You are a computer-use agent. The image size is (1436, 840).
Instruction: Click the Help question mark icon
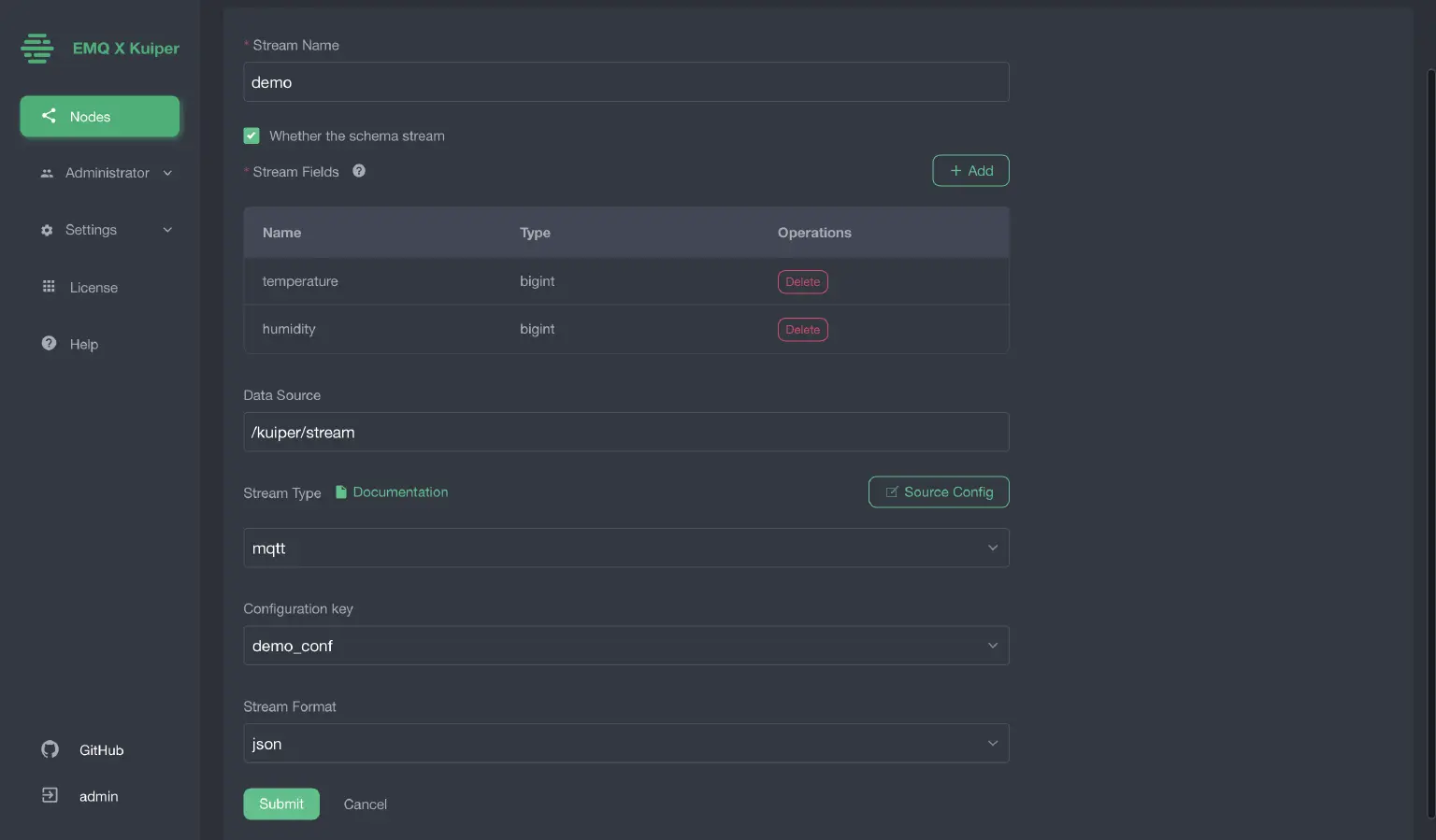click(x=49, y=344)
